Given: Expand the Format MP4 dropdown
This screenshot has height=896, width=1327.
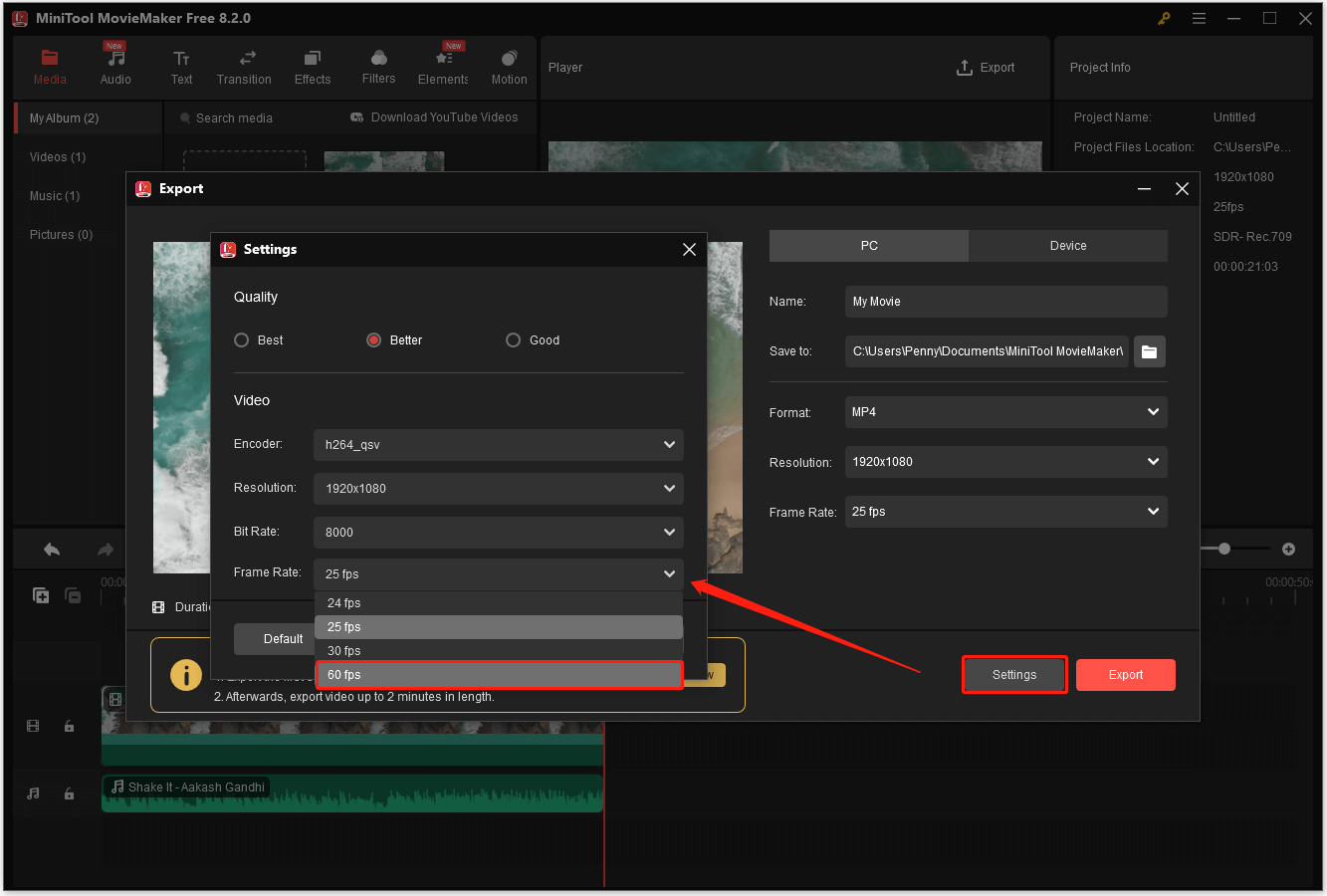Looking at the screenshot, I should [x=1005, y=412].
